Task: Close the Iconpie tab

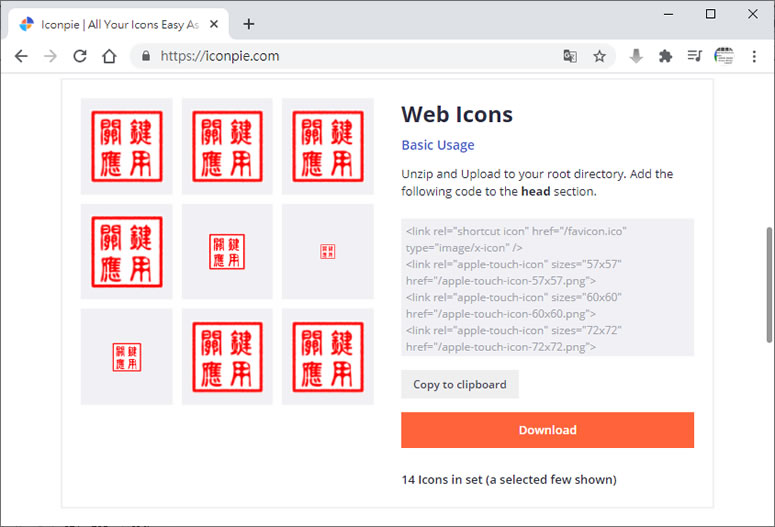Action: coord(218,24)
